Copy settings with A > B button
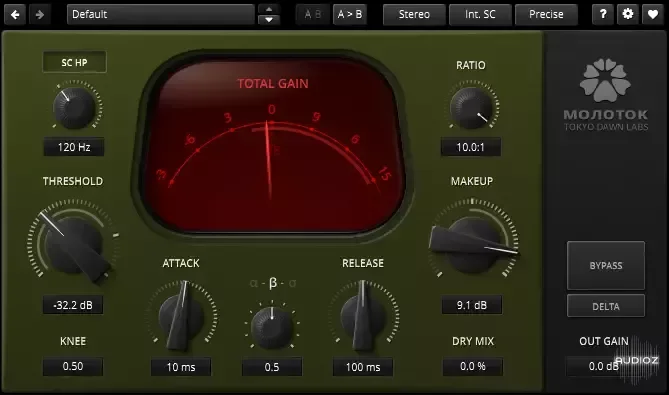The image size is (669, 395). 349,15
